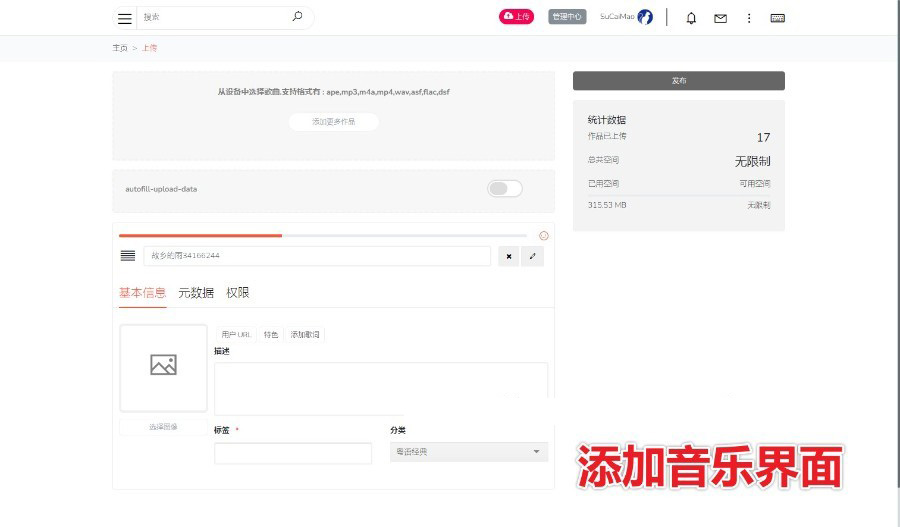Click the gray 发布 publish button

[678, 81]
